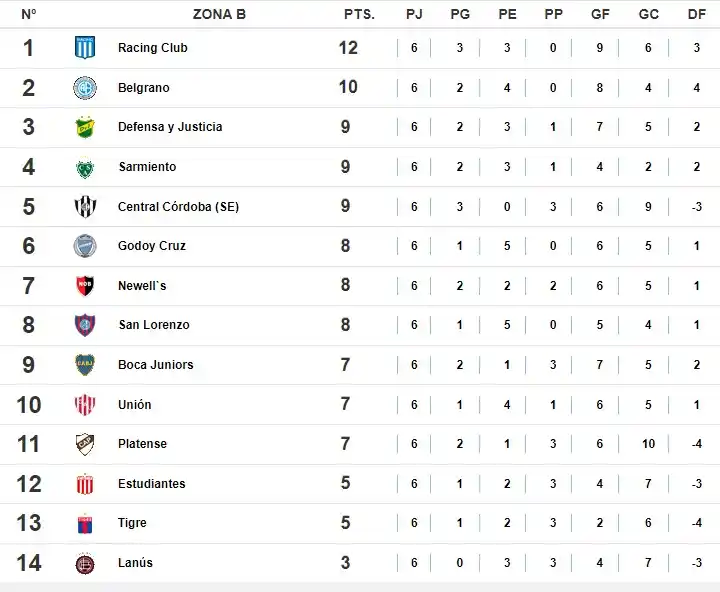Click the Racing Club crest icon
Viewport: 720px width, 592px height.
85,48
